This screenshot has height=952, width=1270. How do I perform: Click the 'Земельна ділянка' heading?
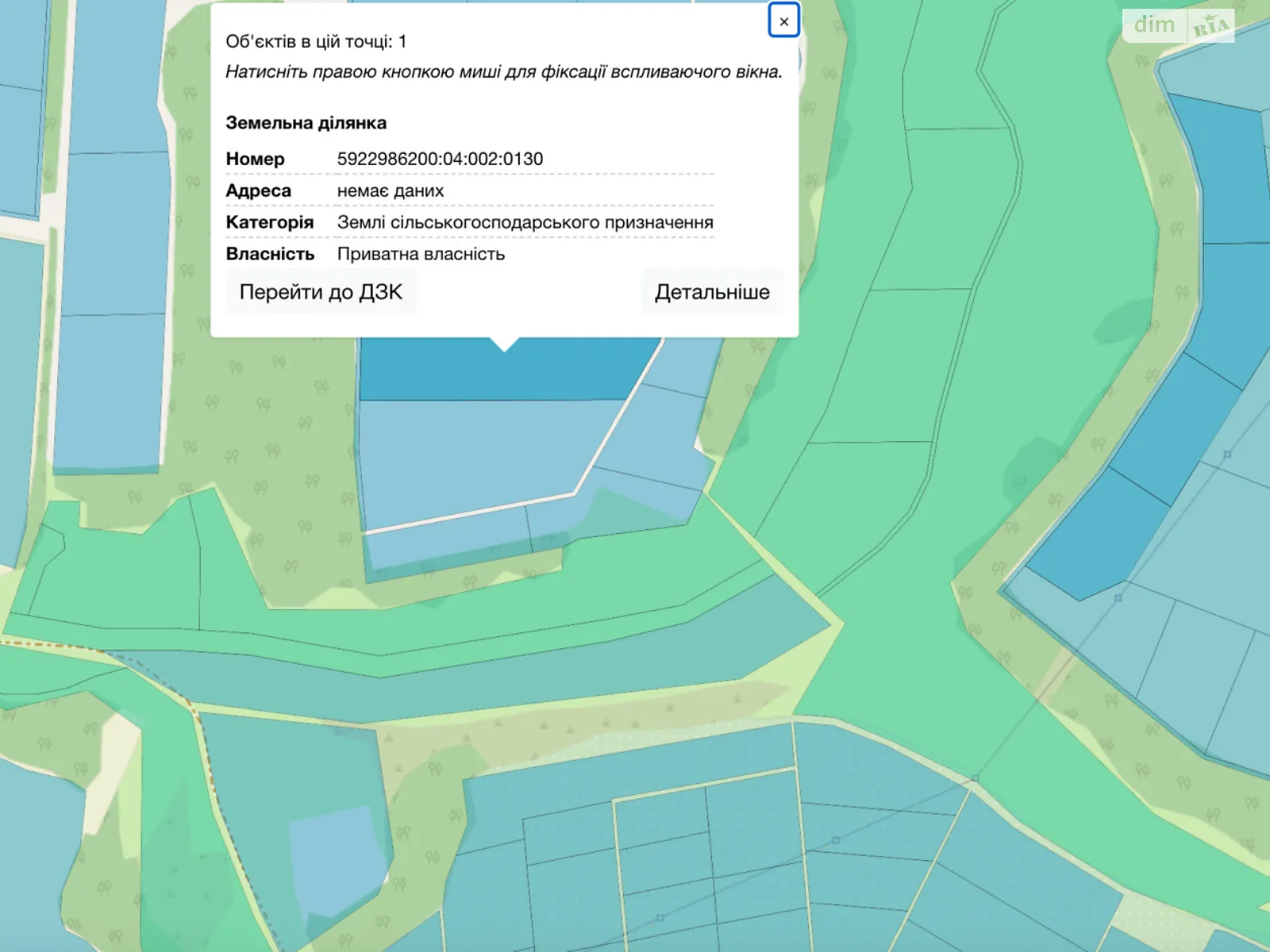(x=306, y=123)
